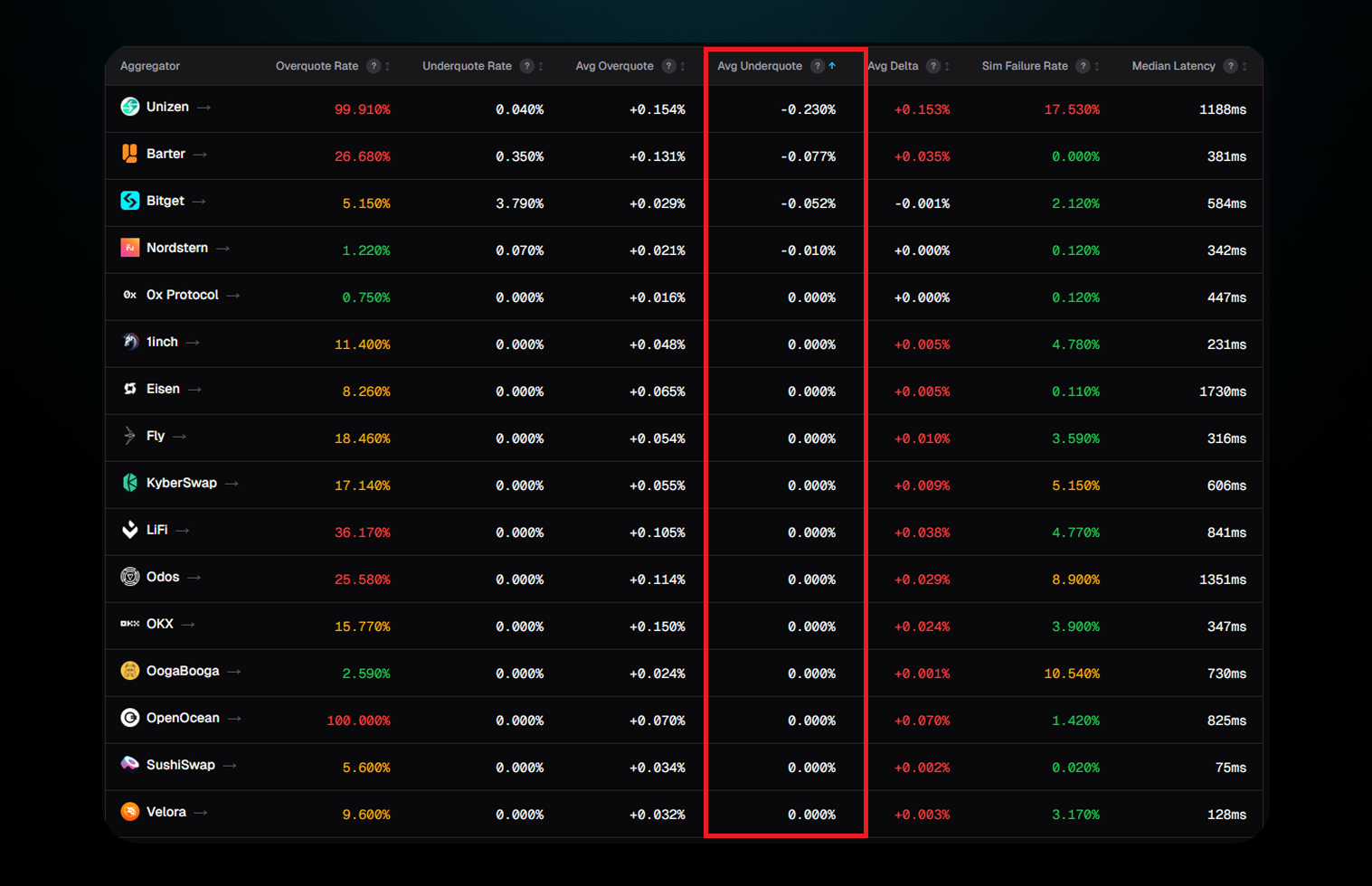1372x886 pixels.
Task: Follow the arrow next to 1inch
Action: point(193,343)
